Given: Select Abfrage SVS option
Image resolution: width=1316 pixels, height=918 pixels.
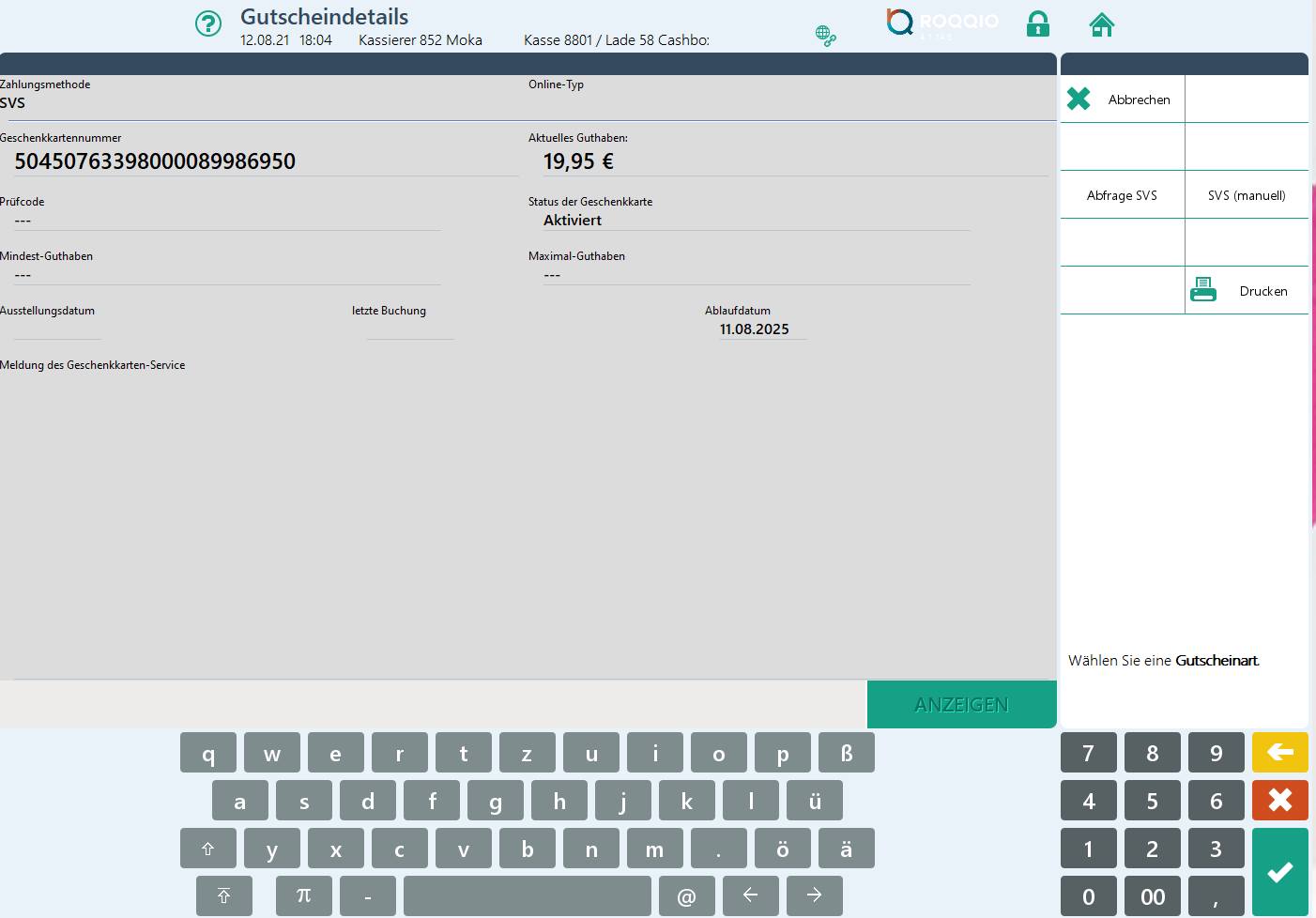Looking at the screenshot, I should coord(1122,195).
